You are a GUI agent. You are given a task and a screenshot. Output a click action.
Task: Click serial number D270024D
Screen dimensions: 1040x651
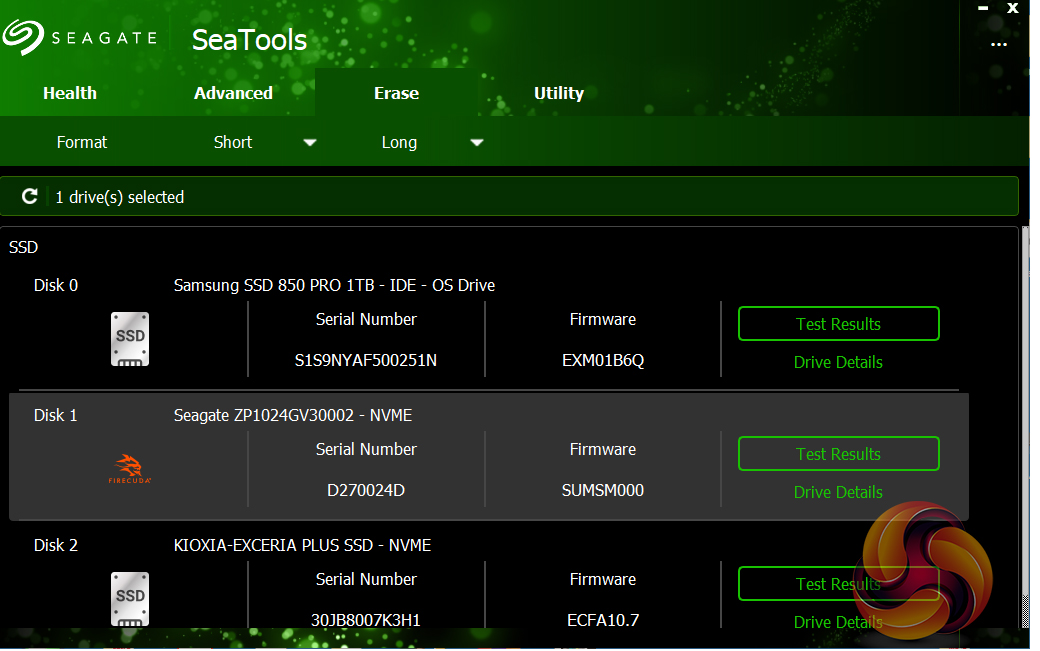(x=365, y=490)
